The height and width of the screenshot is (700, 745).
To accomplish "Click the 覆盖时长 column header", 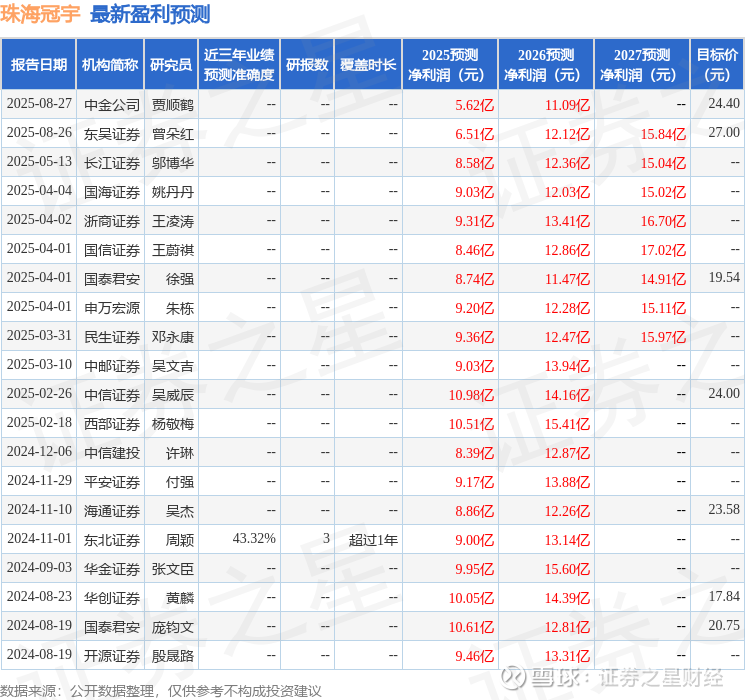I will [368, 65].
